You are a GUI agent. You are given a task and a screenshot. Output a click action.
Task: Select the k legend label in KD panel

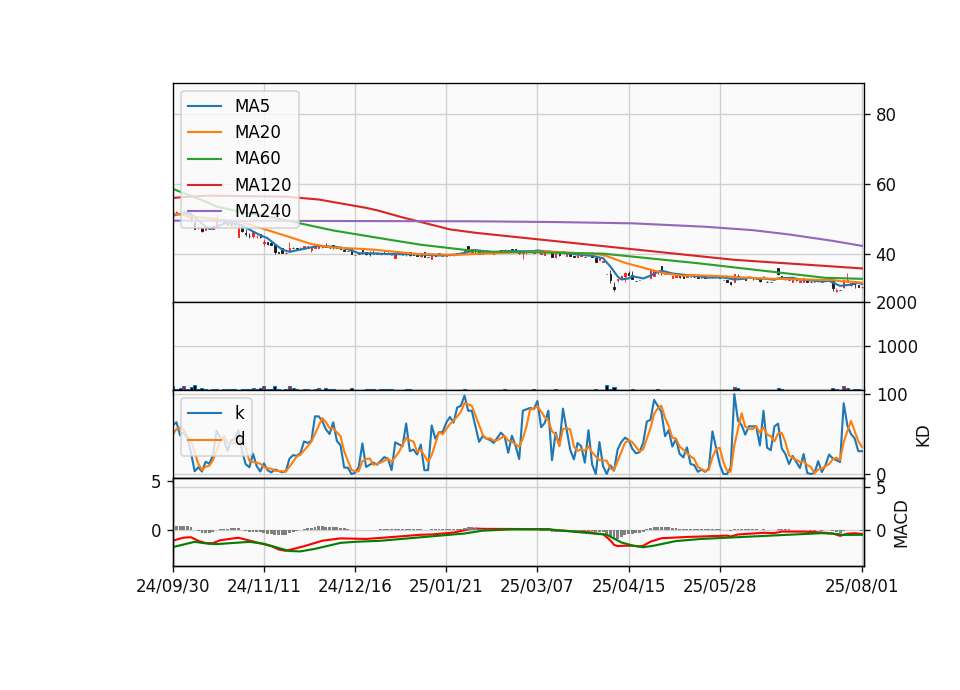239,413
